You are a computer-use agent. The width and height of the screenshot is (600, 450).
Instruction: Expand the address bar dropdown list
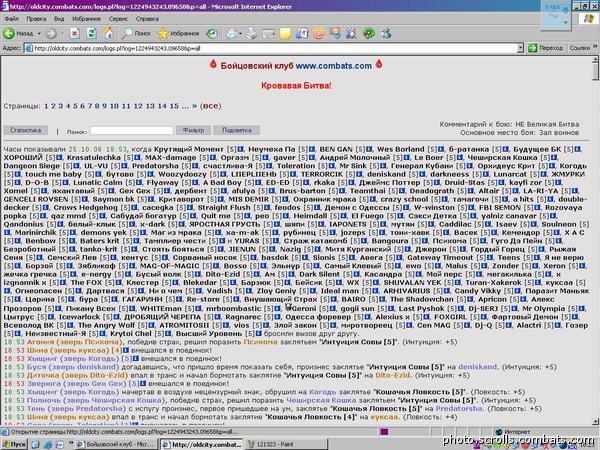(x=520, y=48)
